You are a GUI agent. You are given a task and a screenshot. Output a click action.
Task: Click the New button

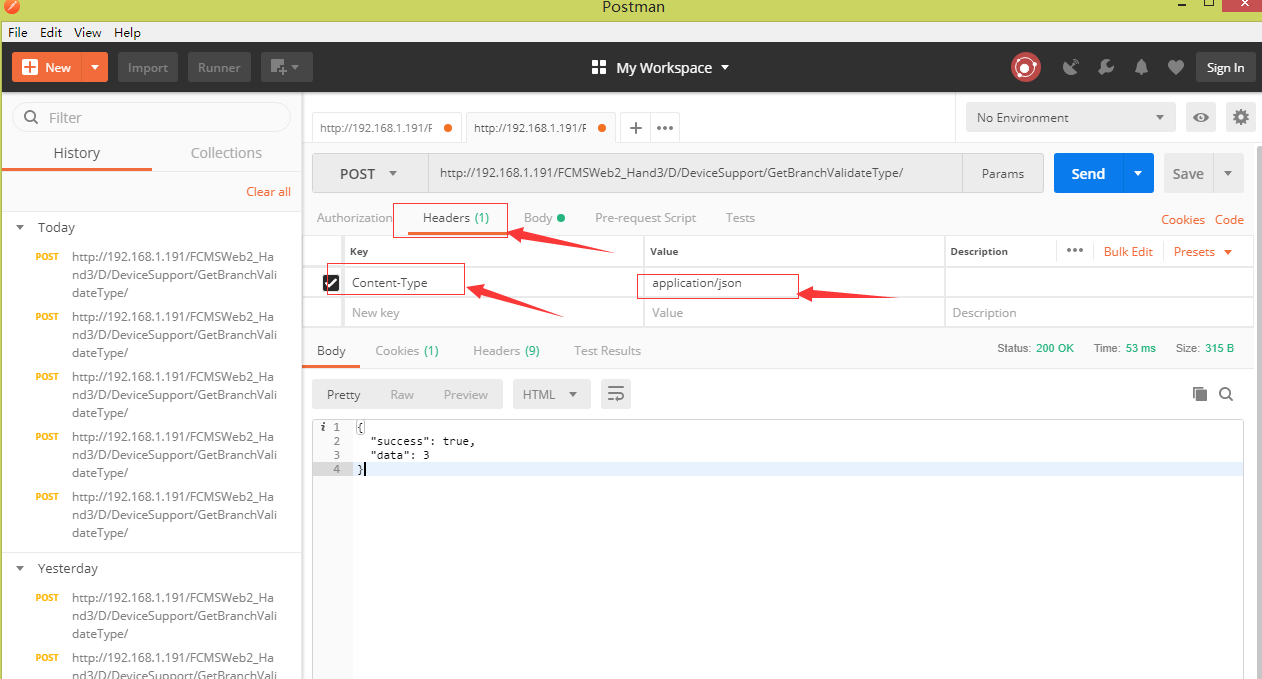pos(47,67)
